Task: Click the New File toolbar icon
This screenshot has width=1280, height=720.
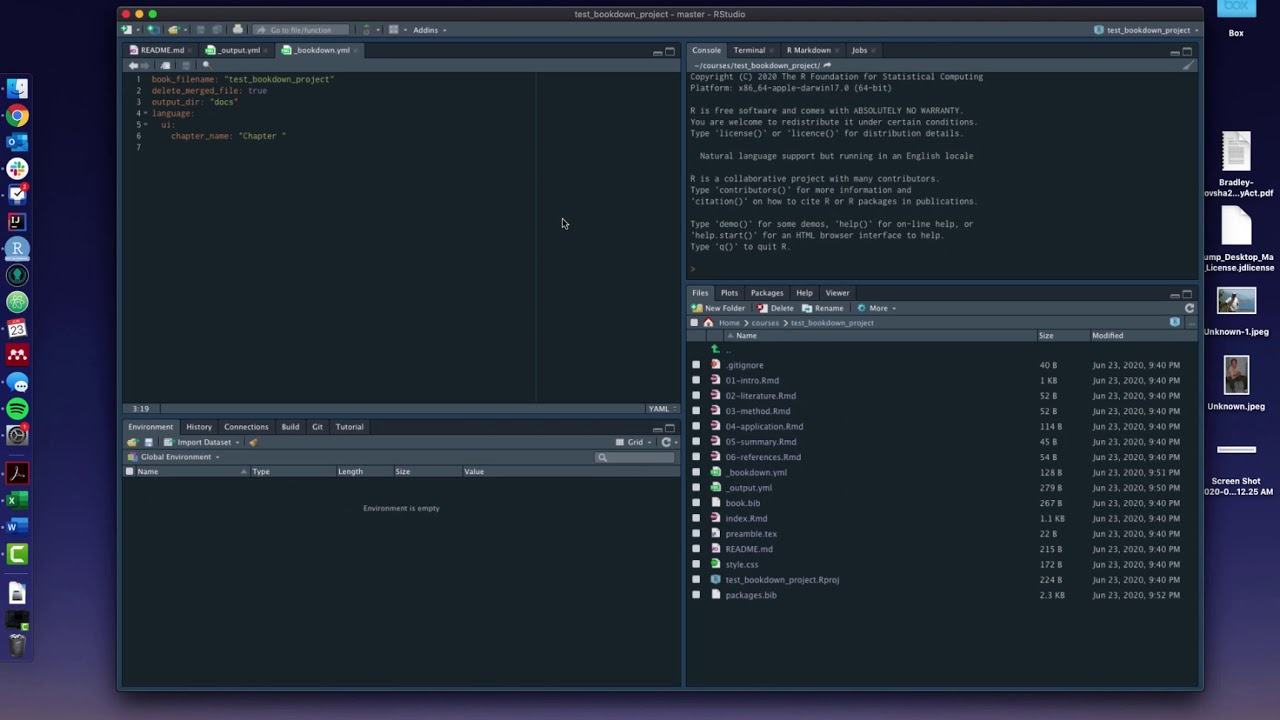Action: (127, 30)
